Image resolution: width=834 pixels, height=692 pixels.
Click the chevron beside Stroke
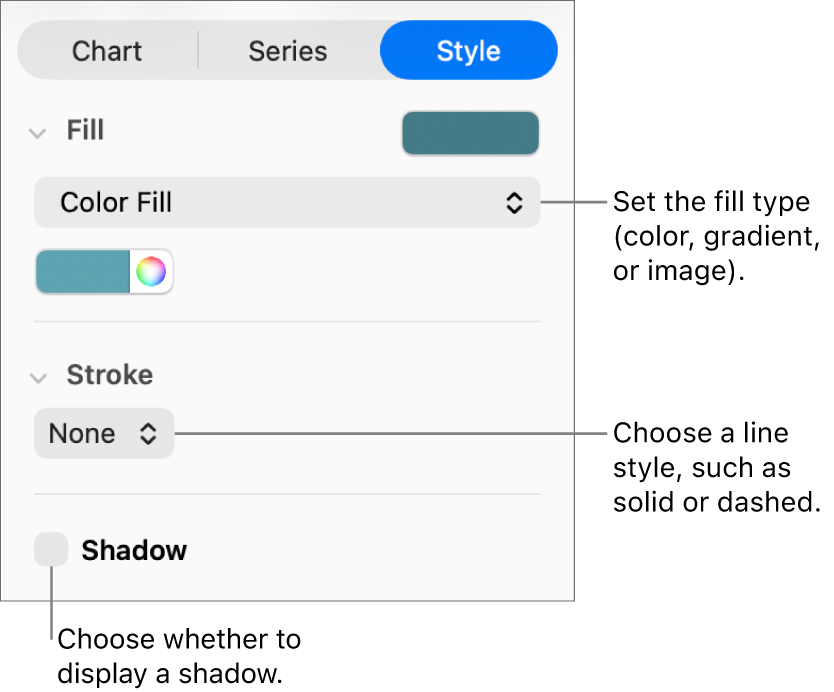37,378
